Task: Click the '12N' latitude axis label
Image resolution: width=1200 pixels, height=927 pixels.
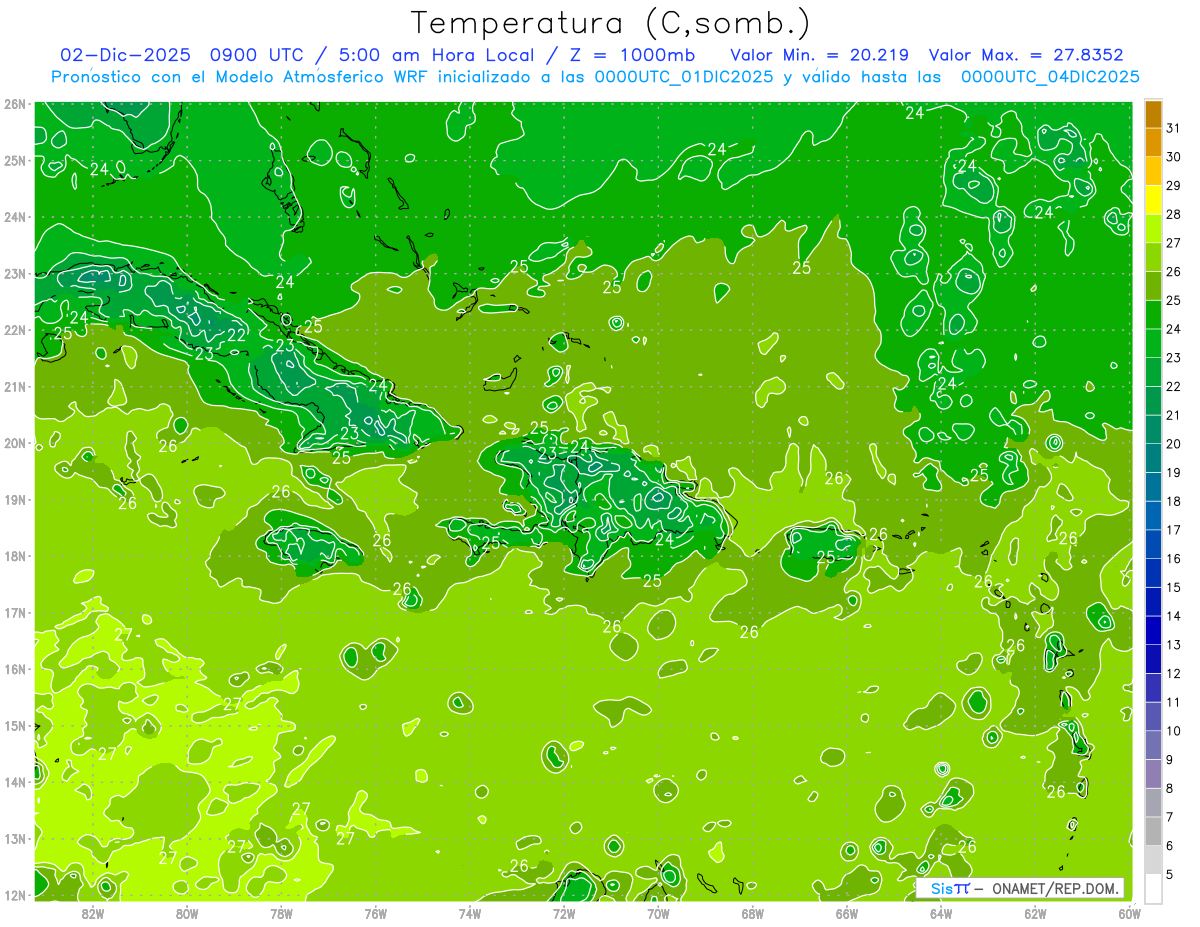Action: click(x=15, y=895)
